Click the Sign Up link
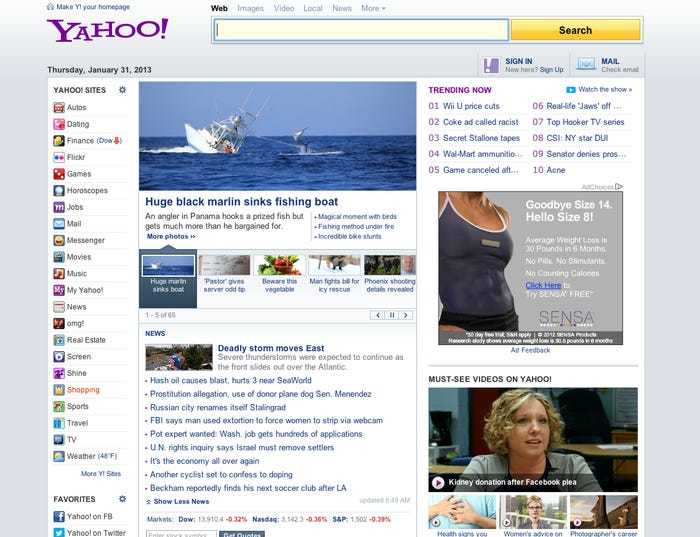This screenshot has width=700, height=537. pyautogui.click(x=552, y=70)
